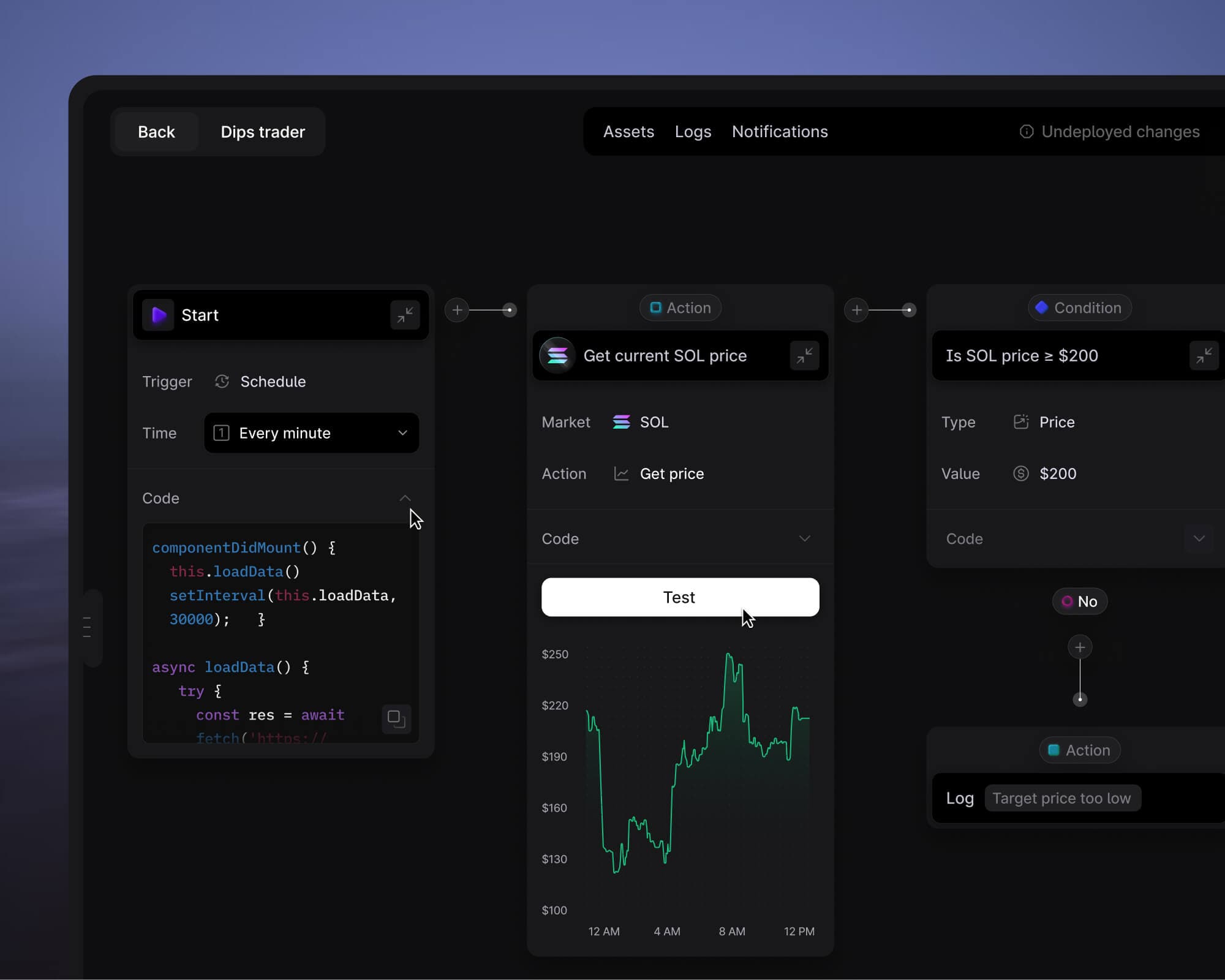The height and width of the screenshot is (980, 1225).
Task: Add a node under the No branch
Action: pos(1080,647)
